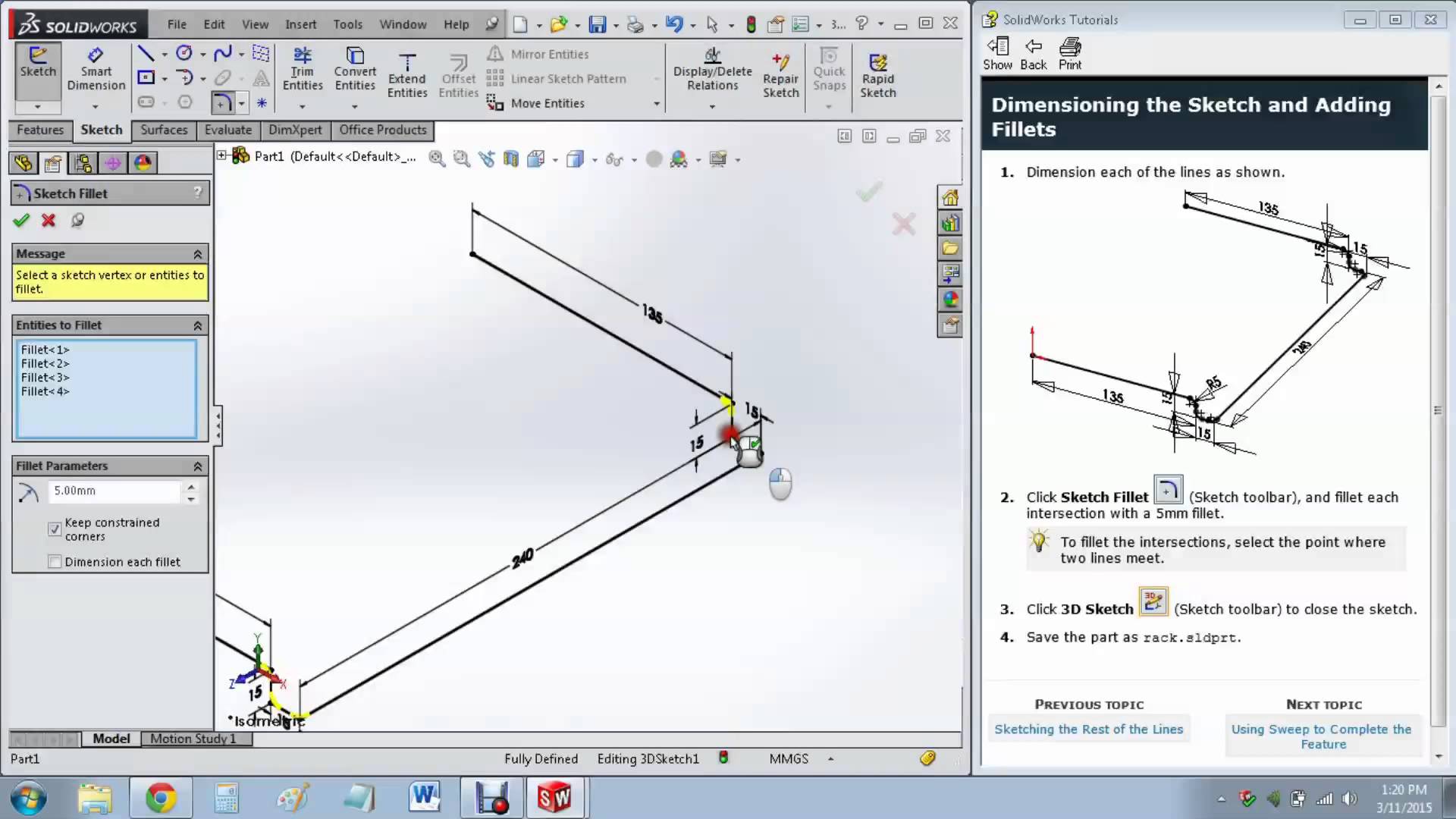Open the MMGS units dropdown
Viewport: 1456px width, 819px height.
830,758
